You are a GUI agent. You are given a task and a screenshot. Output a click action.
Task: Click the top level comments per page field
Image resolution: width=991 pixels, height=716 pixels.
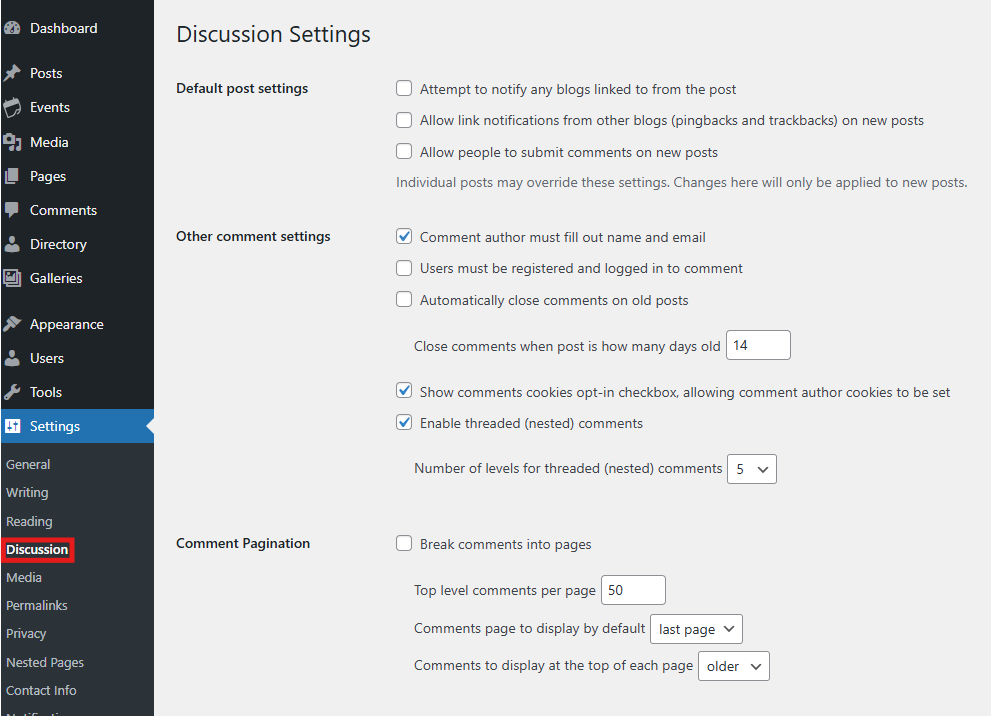pos(633,590)
